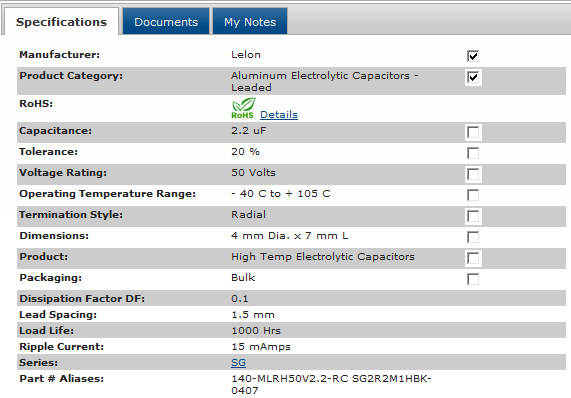Uncheck the Manufacturer Lelon checkbox

pos(473,56)
